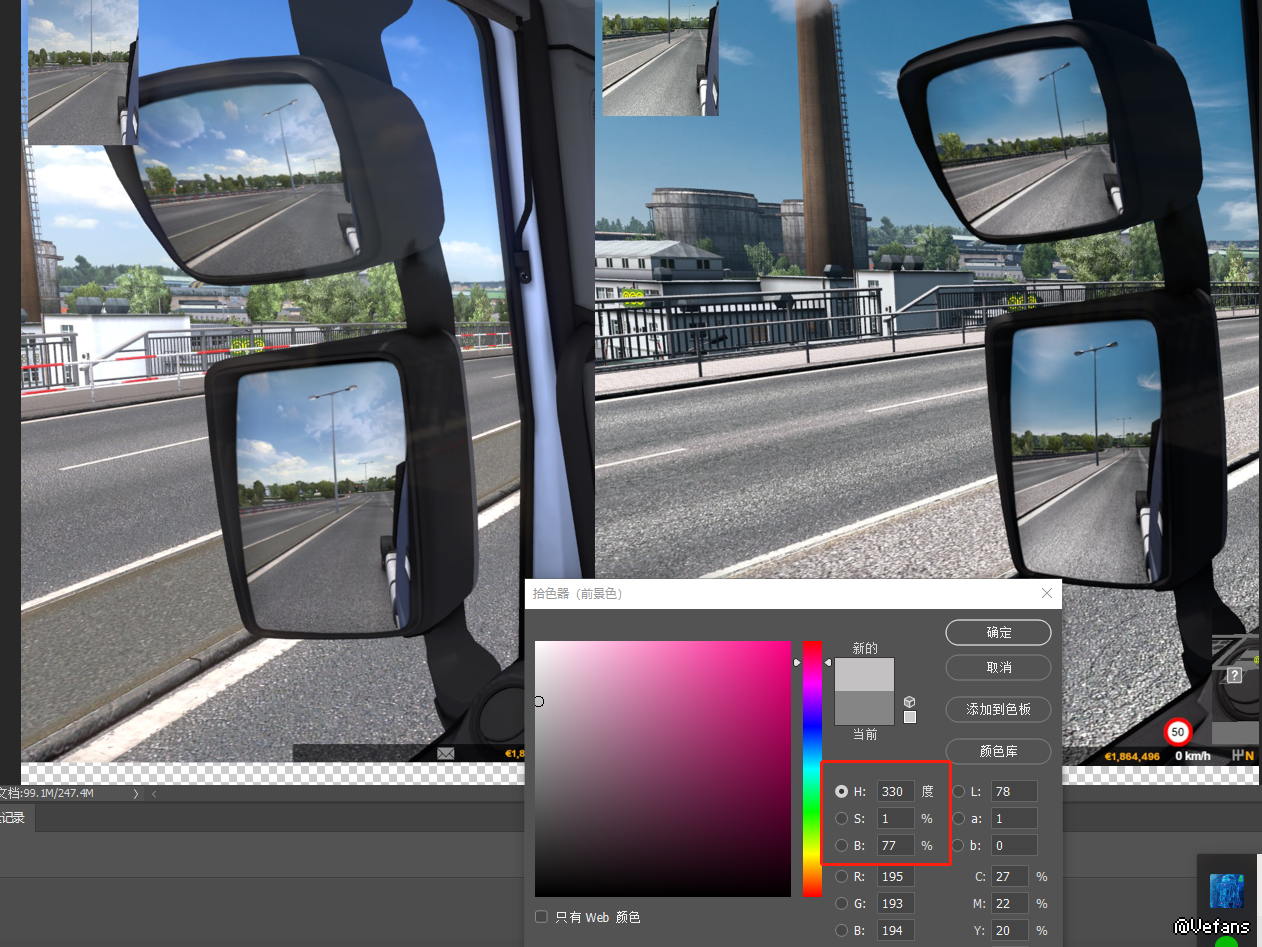Viewport: 1262px width, 947px height.
Task: Click 添加到色板 button
Action: coord(998,709)
